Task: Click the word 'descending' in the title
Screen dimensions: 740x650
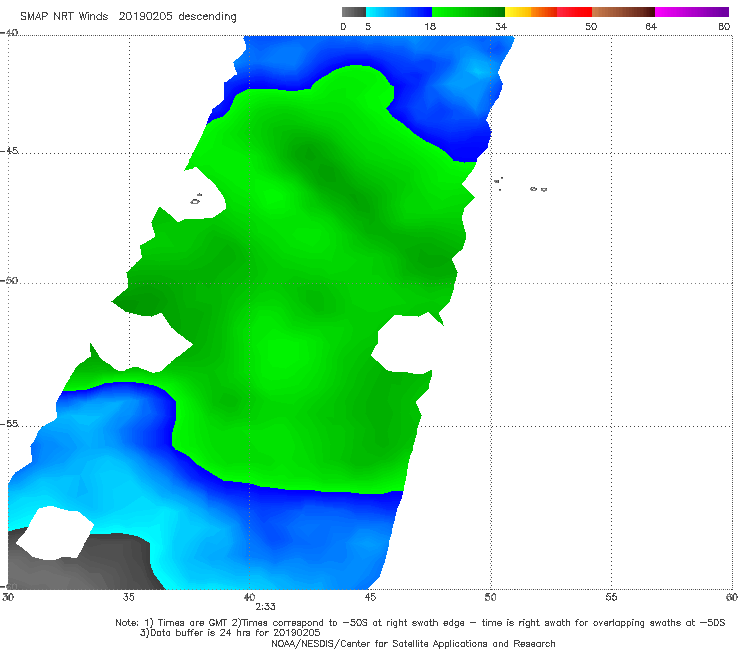Action: click(x=207, y=17)
